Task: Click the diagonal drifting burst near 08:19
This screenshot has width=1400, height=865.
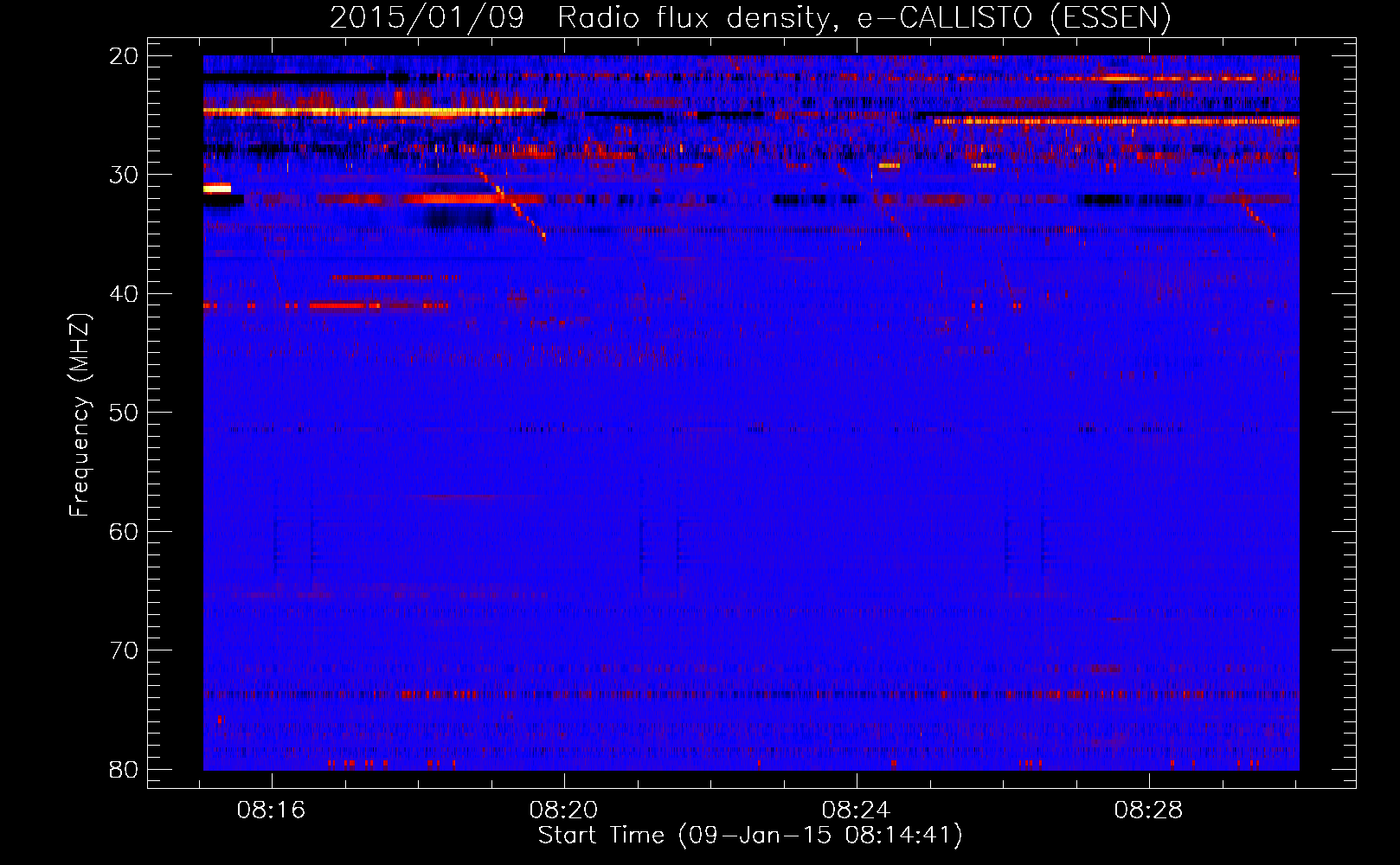Action: point(509,203)
